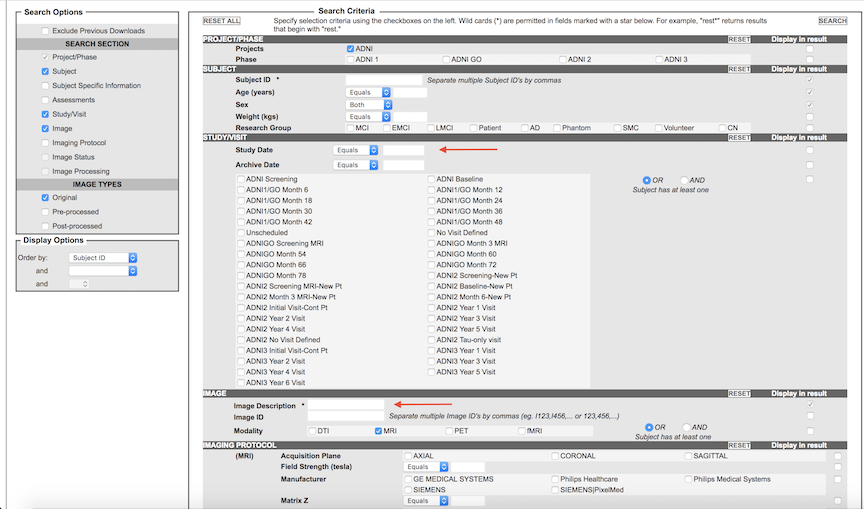Select the PET modality checkbox

tap(447, 431)
